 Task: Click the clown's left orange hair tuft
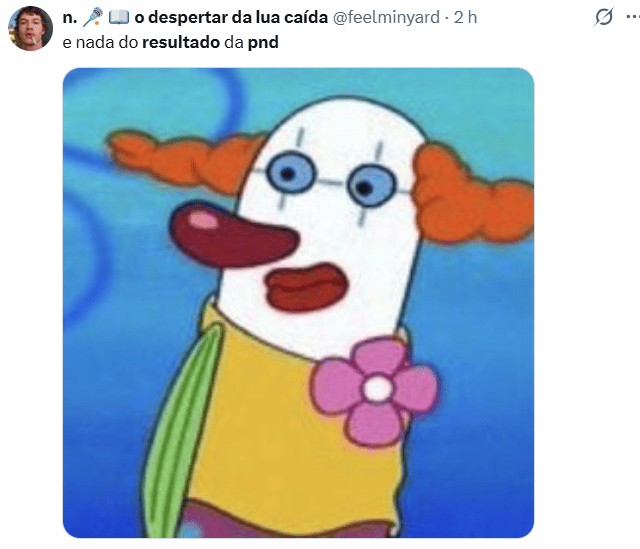(186, 159)
